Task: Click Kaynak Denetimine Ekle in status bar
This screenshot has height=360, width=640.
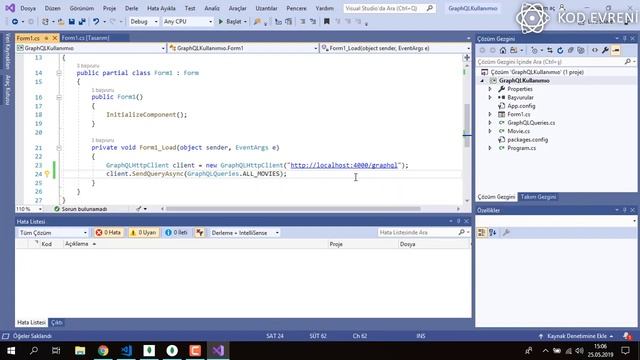Action: (x=576, y=336)
